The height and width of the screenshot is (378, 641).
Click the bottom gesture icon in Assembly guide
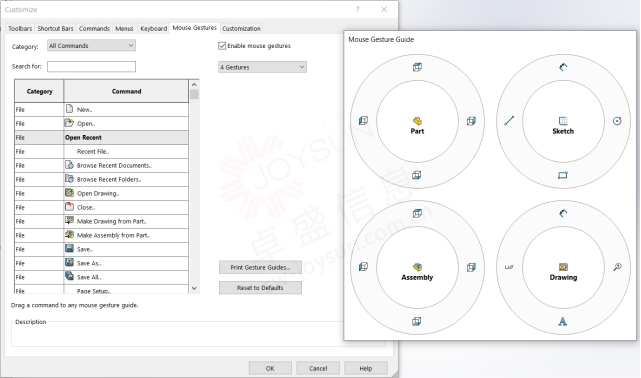pyautogui.click(x=417, y=321)
